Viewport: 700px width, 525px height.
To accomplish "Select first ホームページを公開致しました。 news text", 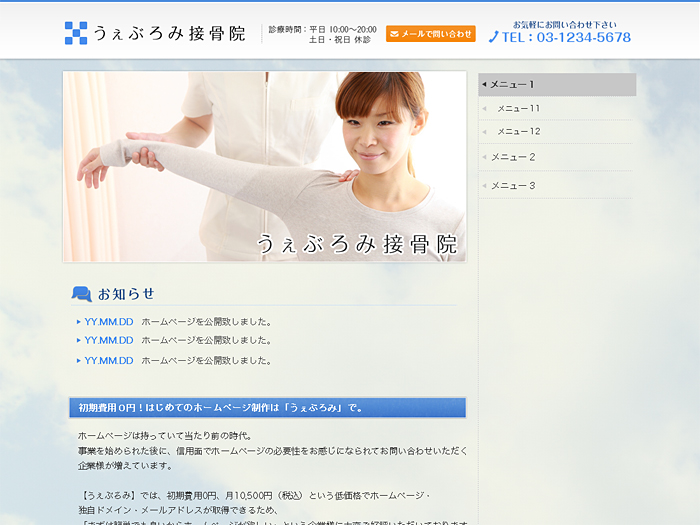I will coord(206,322).
